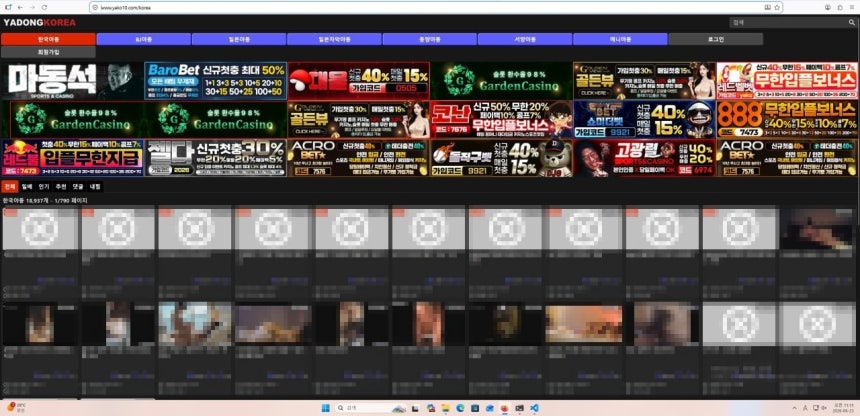
Task: Bookmark this page with the star icon
Action: pyautogui.click(x=777, y=8)
